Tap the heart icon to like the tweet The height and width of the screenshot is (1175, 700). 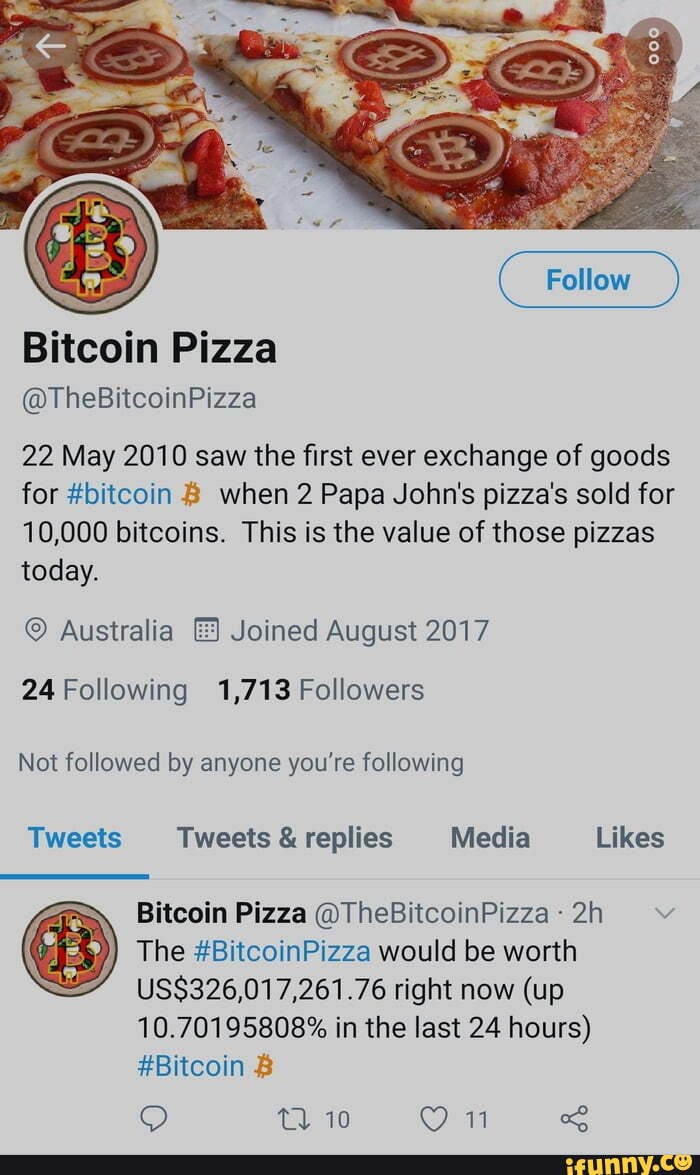pos(434,1120)
